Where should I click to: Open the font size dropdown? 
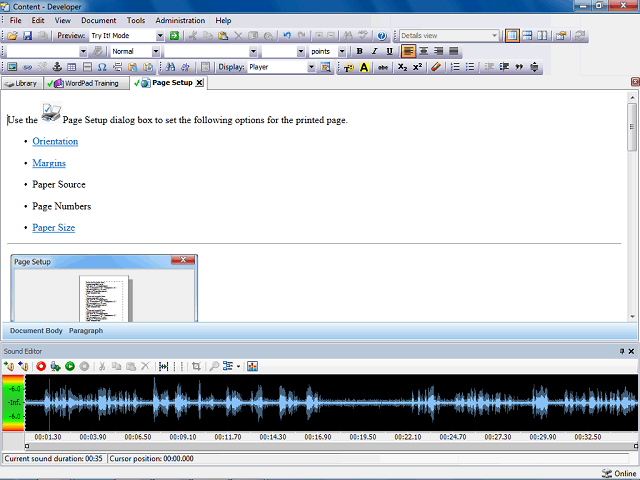301,51
